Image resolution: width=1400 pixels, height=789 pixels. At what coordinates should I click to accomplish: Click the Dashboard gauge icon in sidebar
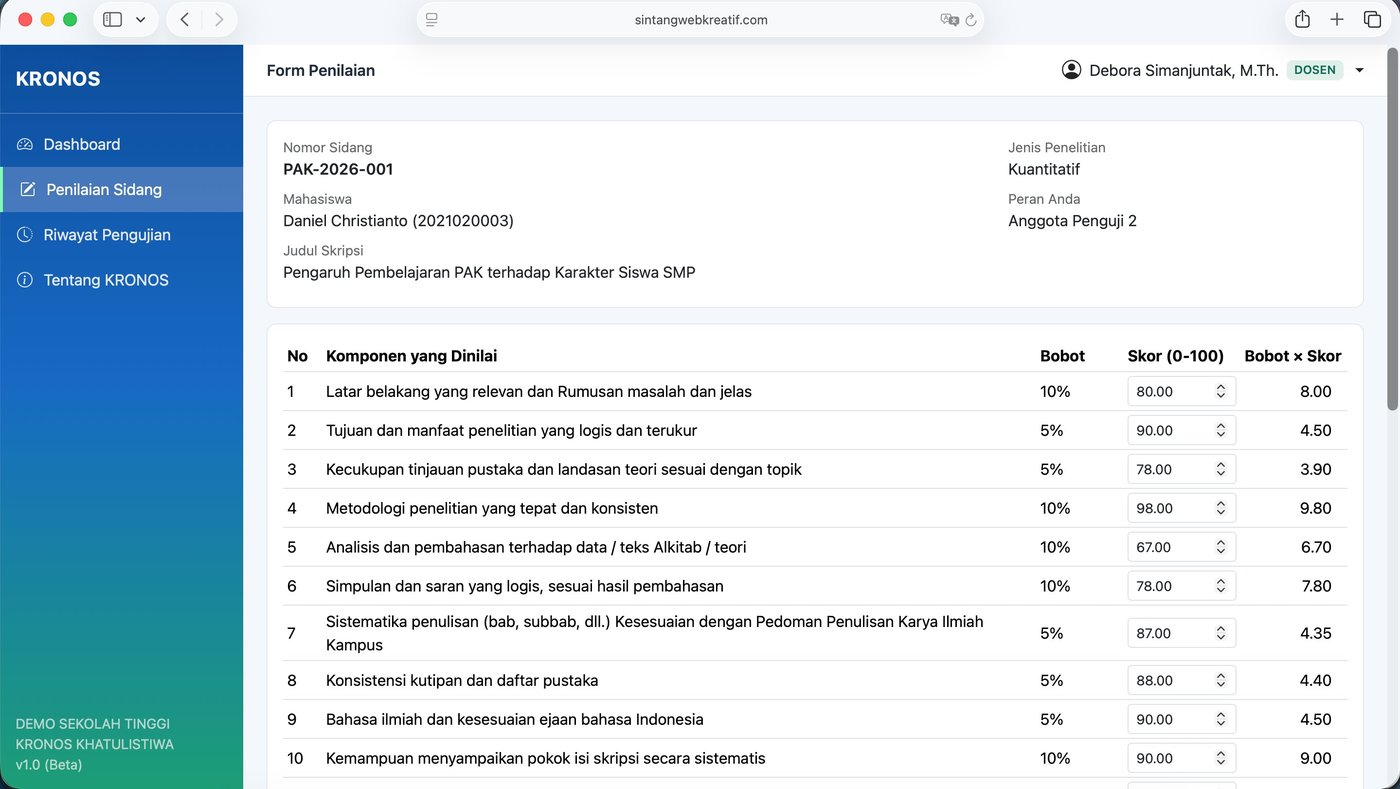coord(25,144)
